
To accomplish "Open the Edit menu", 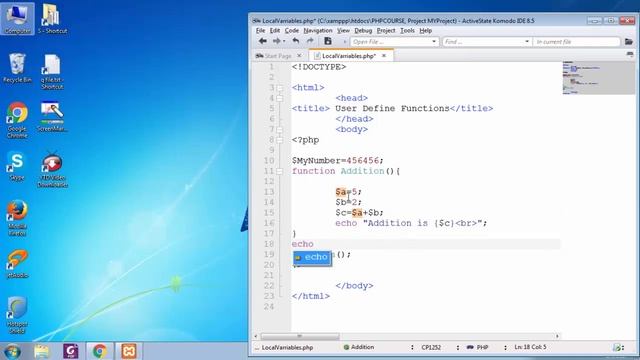I will coord(275,31).
